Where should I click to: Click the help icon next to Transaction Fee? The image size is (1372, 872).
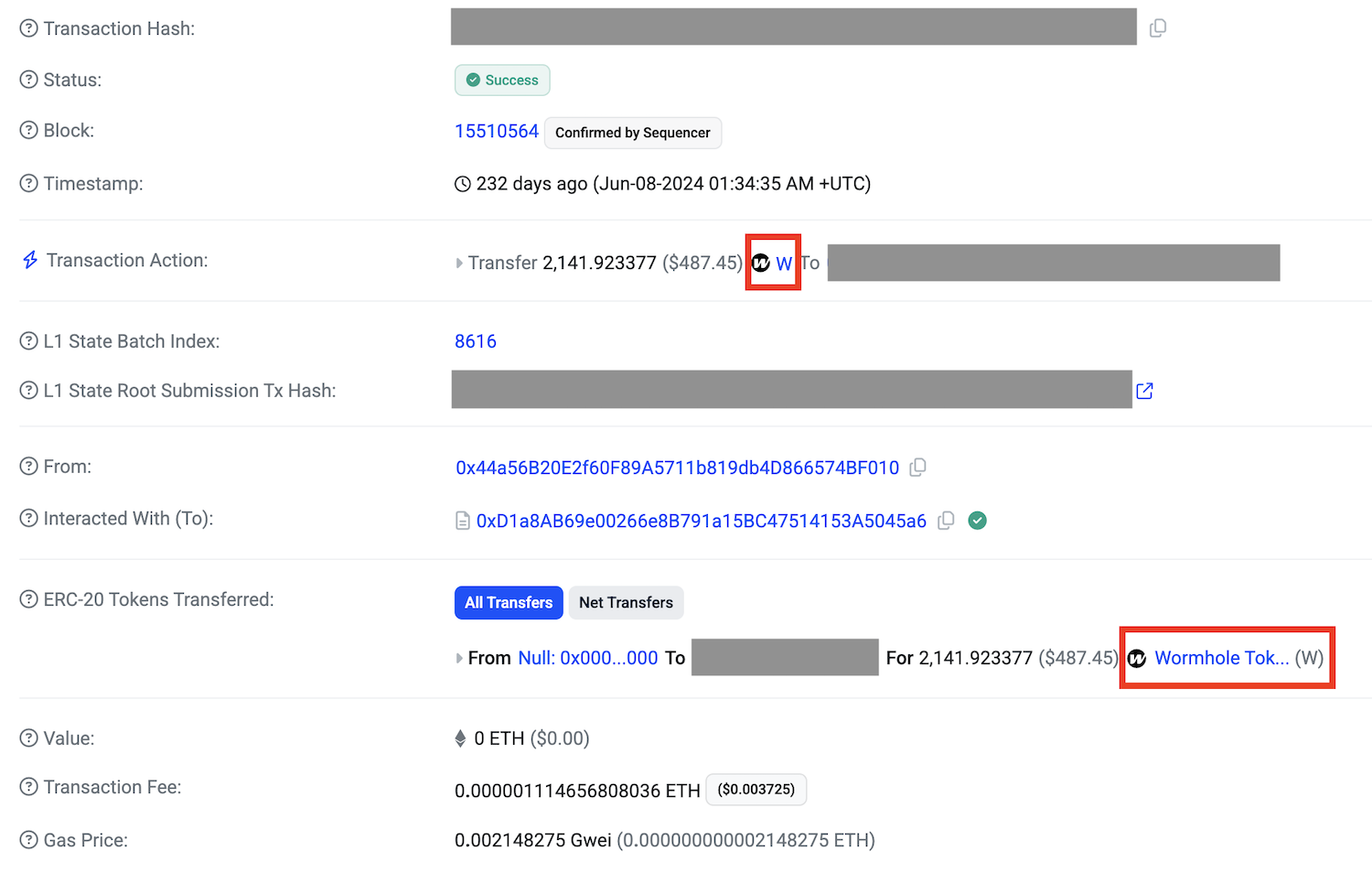point(29,787)
